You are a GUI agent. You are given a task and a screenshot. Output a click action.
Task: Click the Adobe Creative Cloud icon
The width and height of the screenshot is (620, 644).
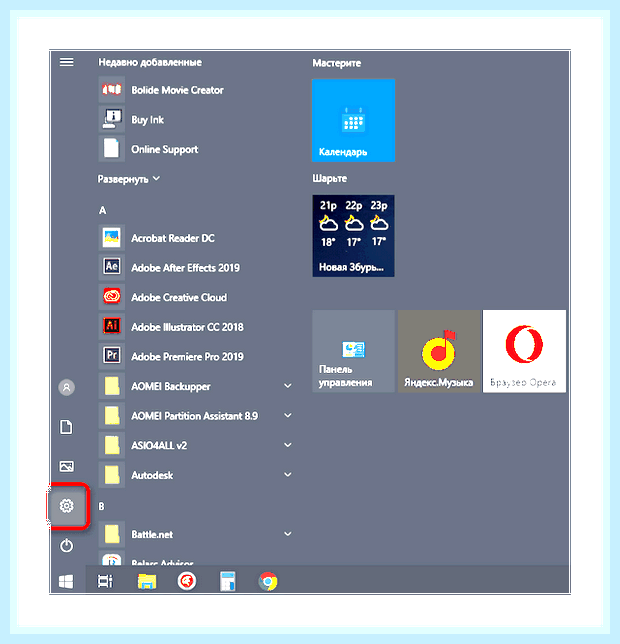[112, 297]
